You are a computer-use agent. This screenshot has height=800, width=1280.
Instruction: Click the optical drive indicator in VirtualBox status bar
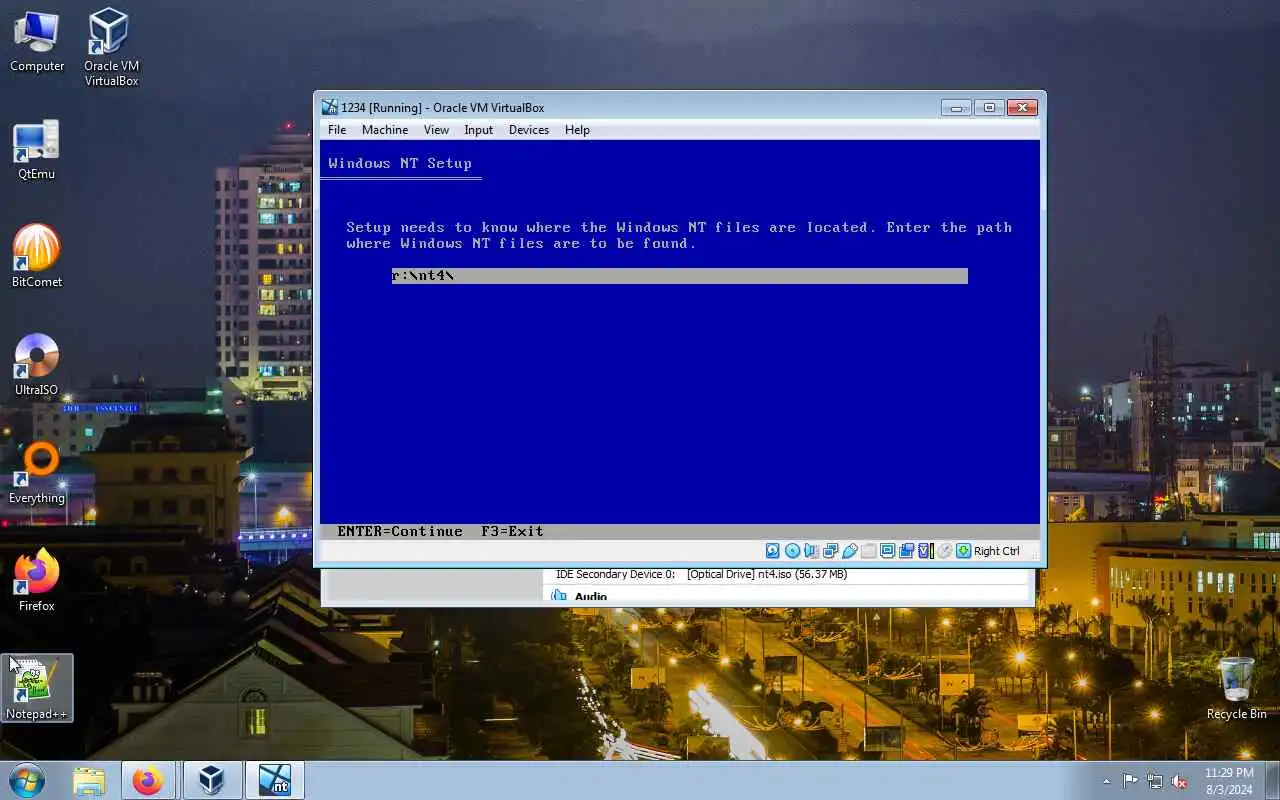(792, 551)
